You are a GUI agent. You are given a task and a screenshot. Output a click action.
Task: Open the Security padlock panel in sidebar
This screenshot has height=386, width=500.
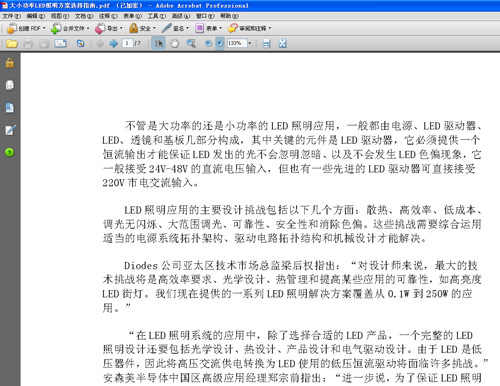[10, 62]
